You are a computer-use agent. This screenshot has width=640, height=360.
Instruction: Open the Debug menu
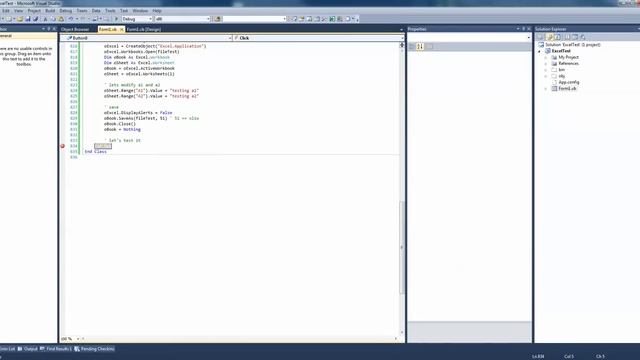65,11
